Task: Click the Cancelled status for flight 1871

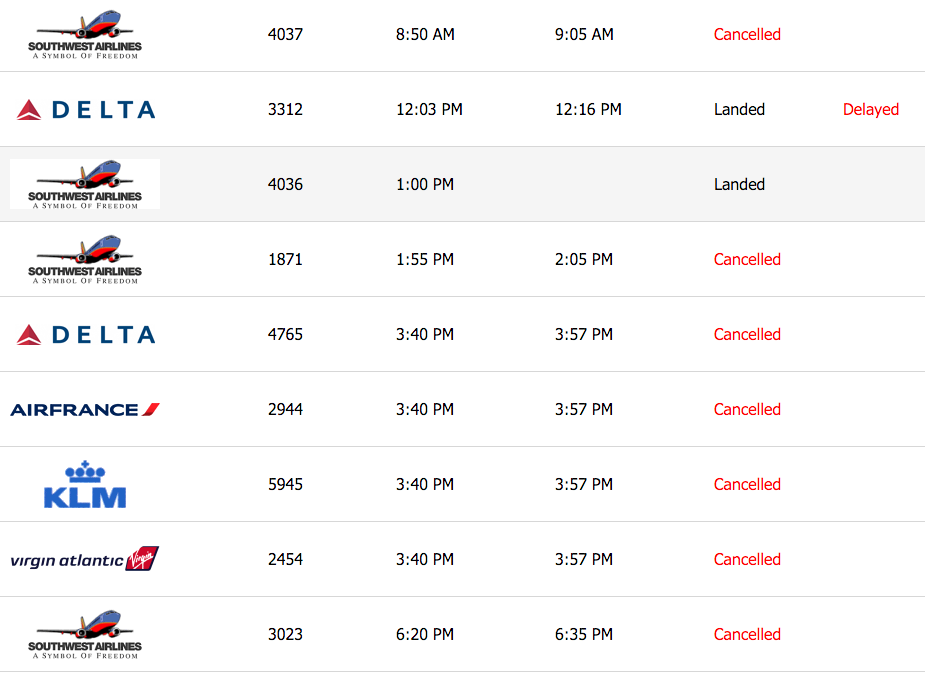Action: pyautogui.click(x=747, y=259)
